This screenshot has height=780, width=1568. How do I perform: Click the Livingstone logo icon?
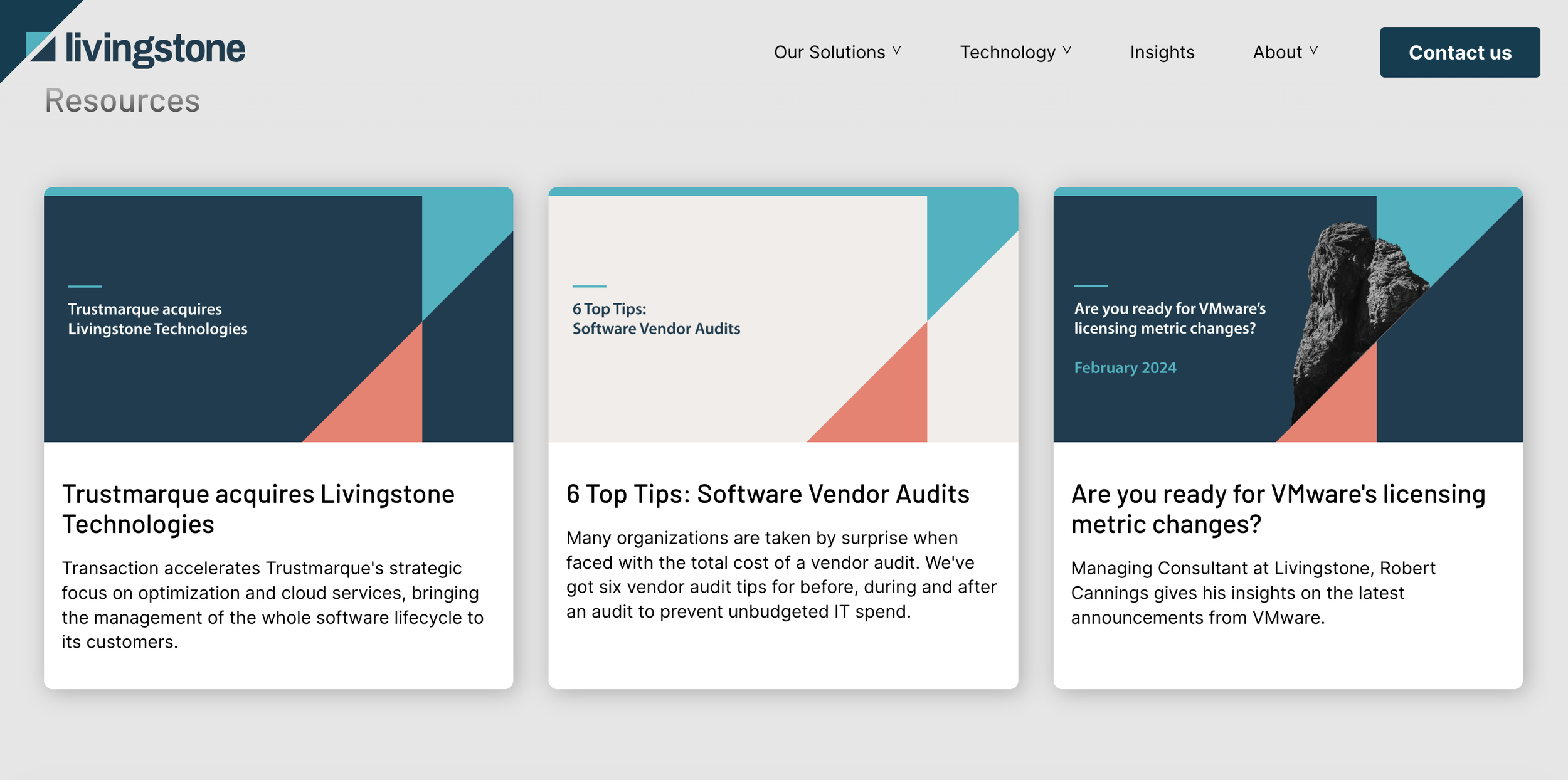(x=41, y=48)
